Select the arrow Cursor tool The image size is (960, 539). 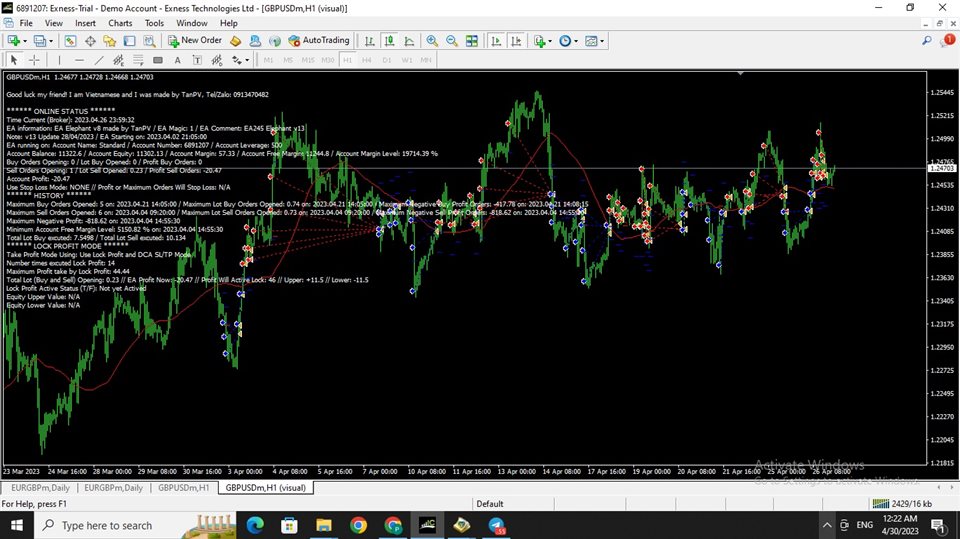14,60
